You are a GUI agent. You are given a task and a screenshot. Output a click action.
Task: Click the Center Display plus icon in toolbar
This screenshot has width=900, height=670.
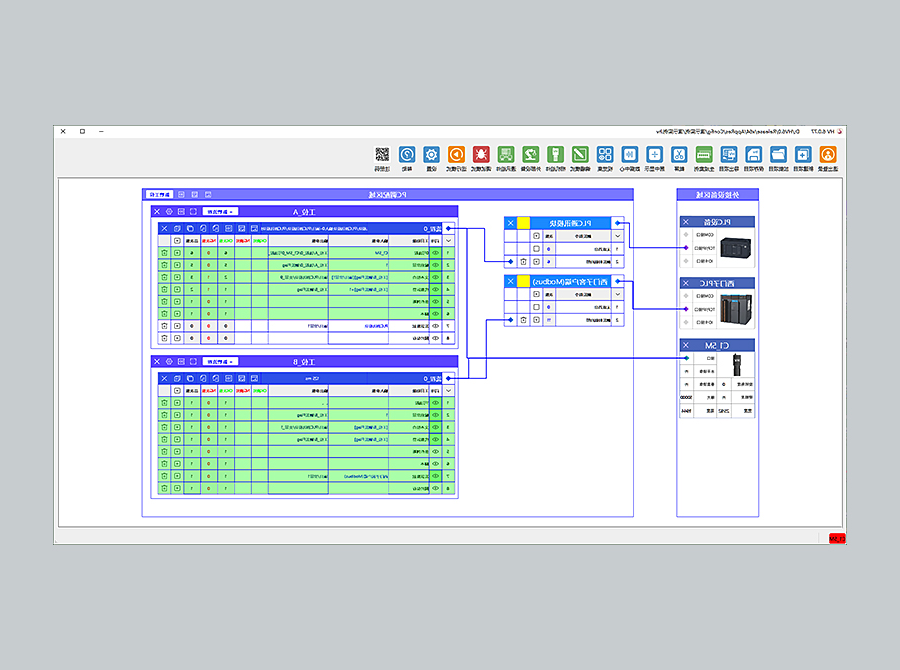click(654, 154)
